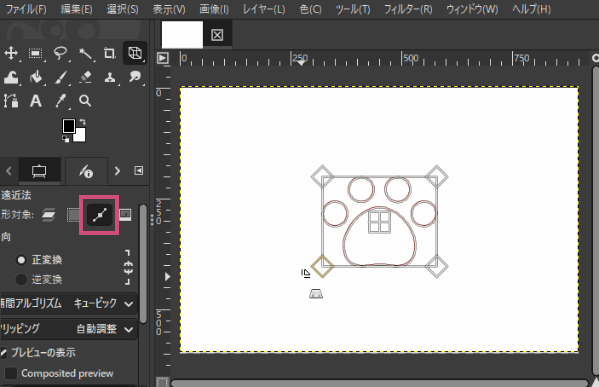Click the bottom-right perspective handle
Image resolution: width=599 pixels, height=387 pixels.
(x=437, y=266)
